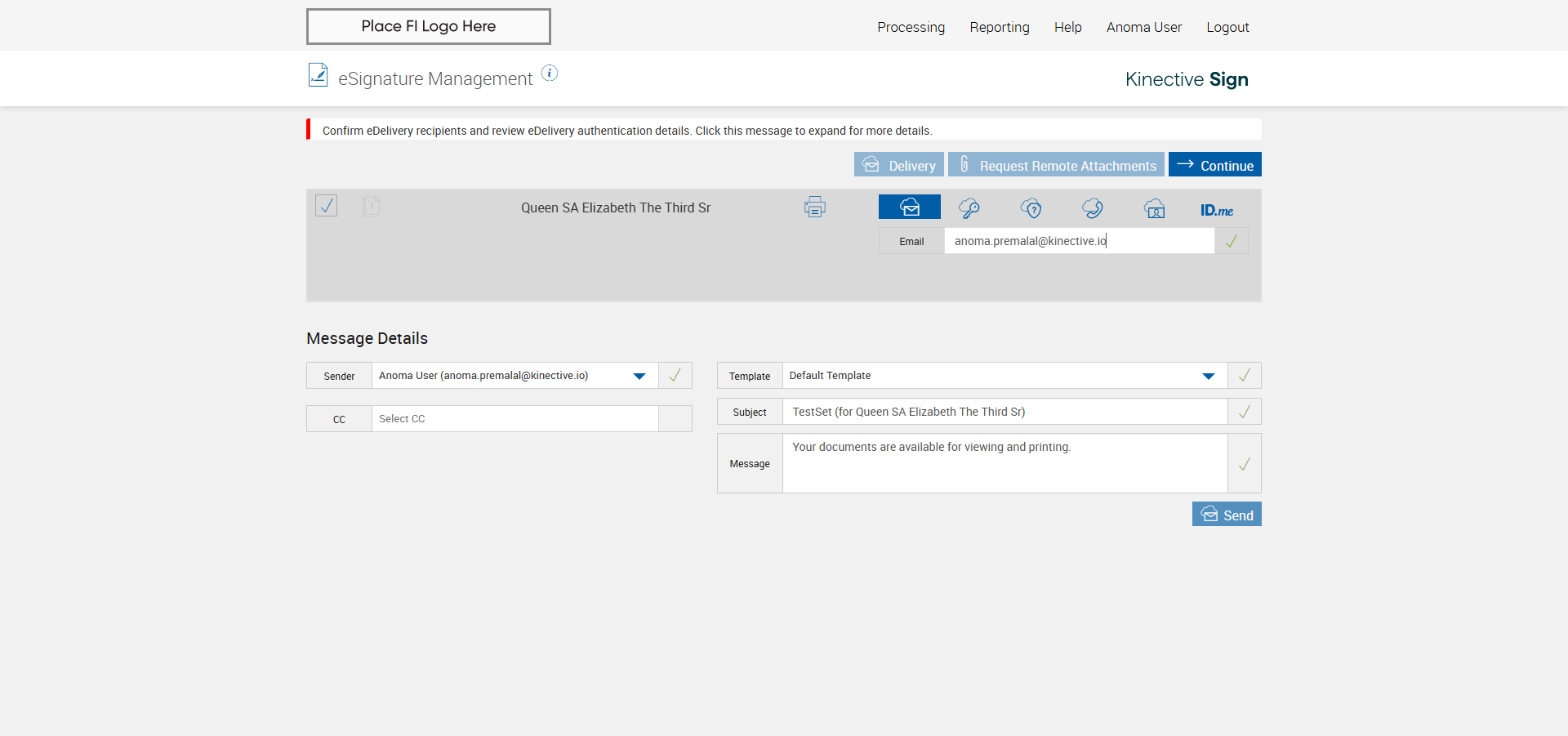Select the photo ID verification cloud icon
The image size is (1568, 736).
coord(1154,209)
